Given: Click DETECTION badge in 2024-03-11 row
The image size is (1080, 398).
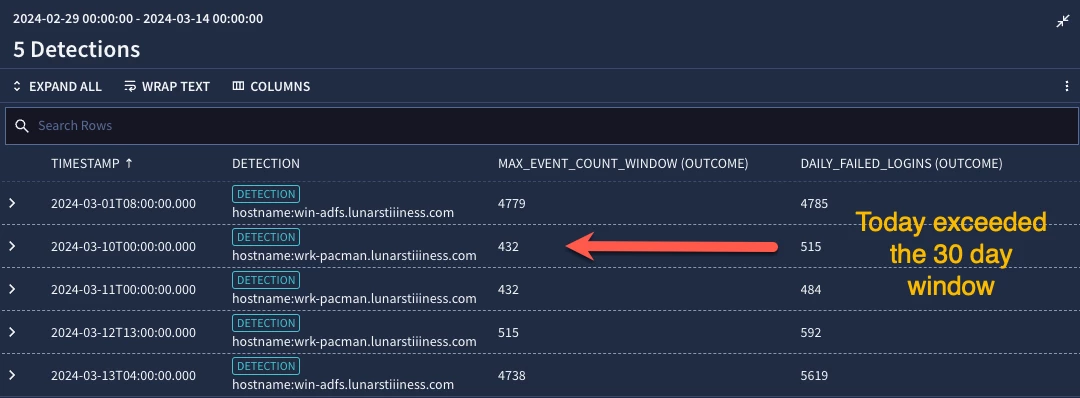Looking at the screenshot, I should [x=266, y=280].
